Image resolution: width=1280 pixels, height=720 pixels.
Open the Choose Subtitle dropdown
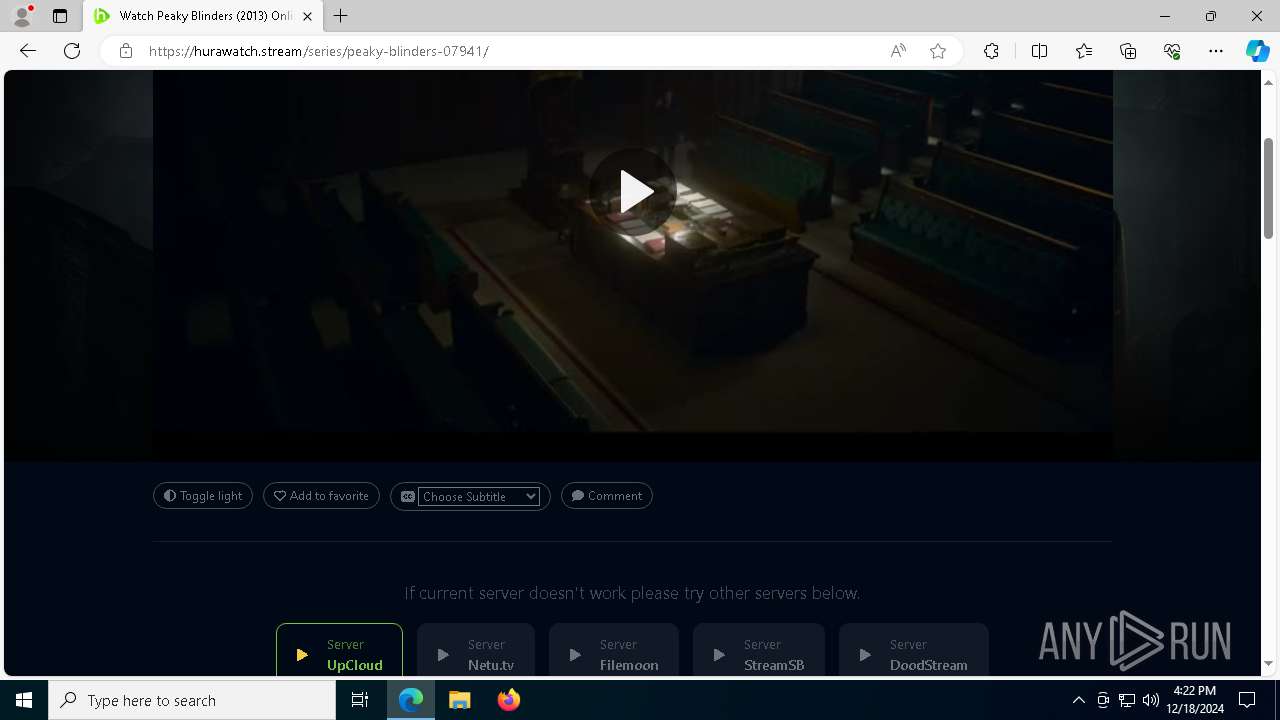point(478,496)
